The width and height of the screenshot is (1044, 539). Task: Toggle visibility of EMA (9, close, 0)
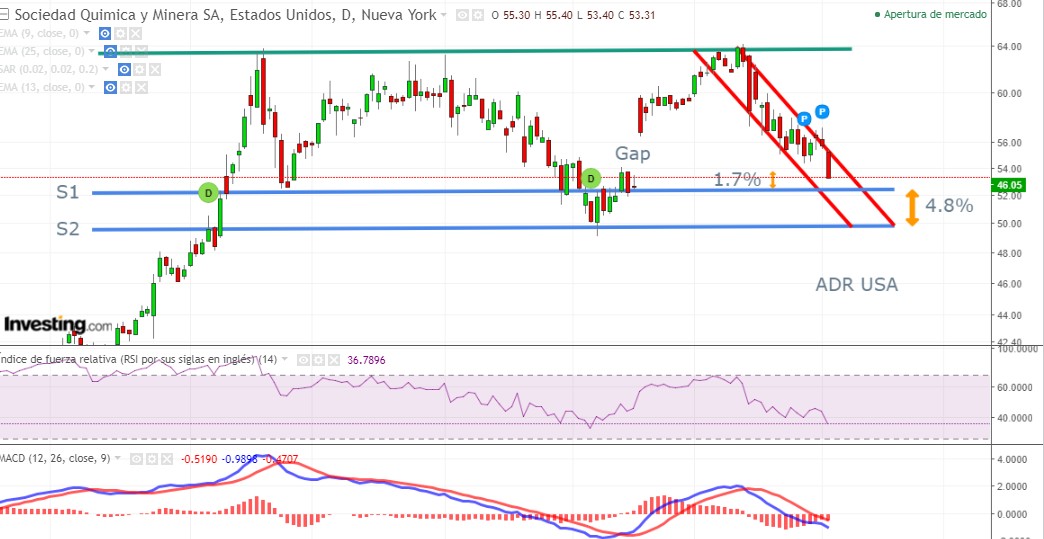click(105, 33)
